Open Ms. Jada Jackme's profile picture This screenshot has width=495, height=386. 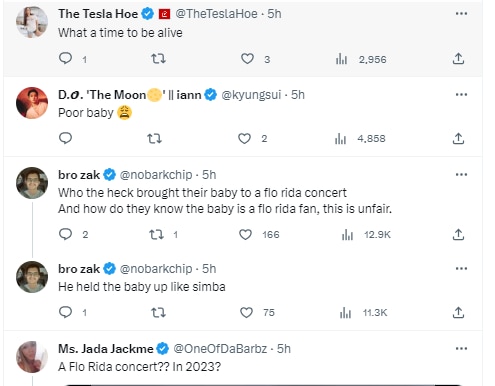(32, 357)
